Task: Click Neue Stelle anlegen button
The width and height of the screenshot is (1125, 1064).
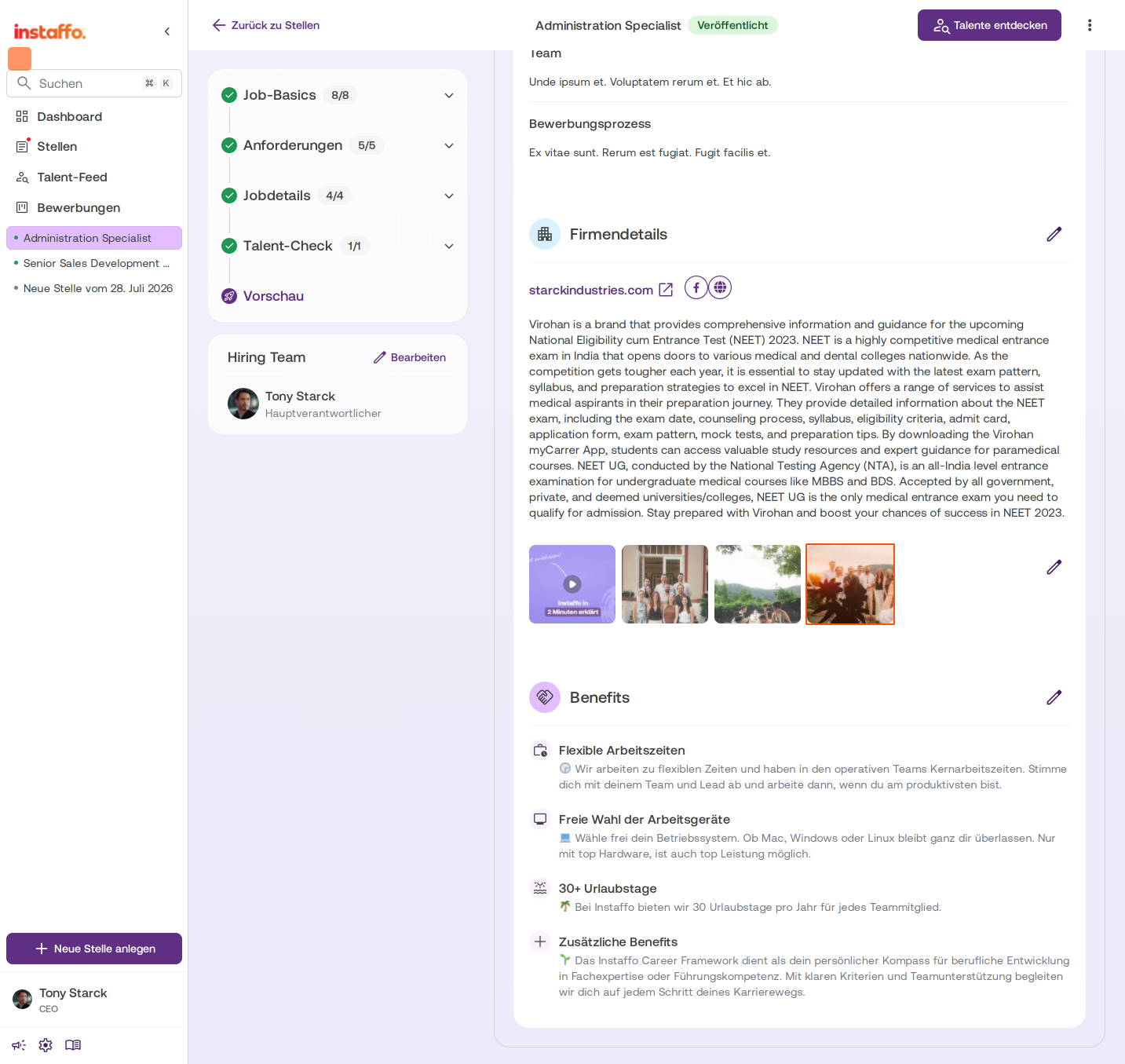Action: [x=94, y=949]
